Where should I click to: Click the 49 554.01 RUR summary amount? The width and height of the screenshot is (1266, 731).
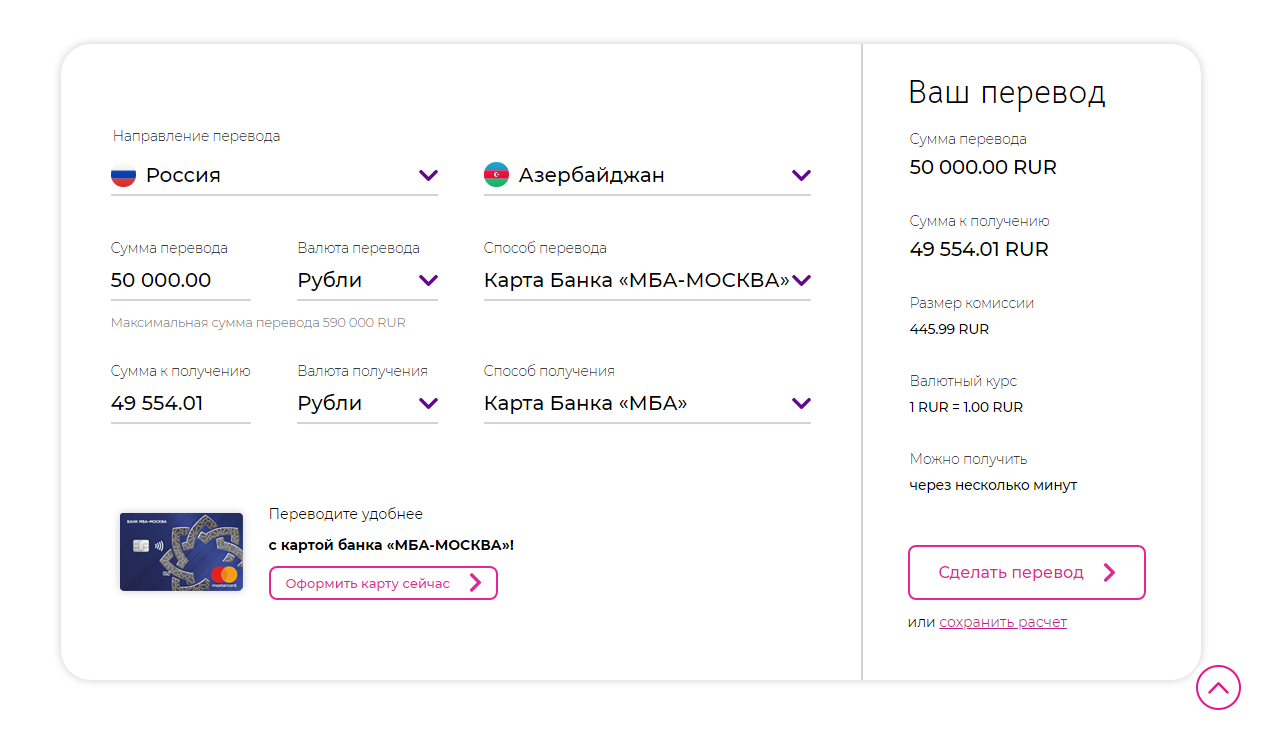click(x=979, y=249)
